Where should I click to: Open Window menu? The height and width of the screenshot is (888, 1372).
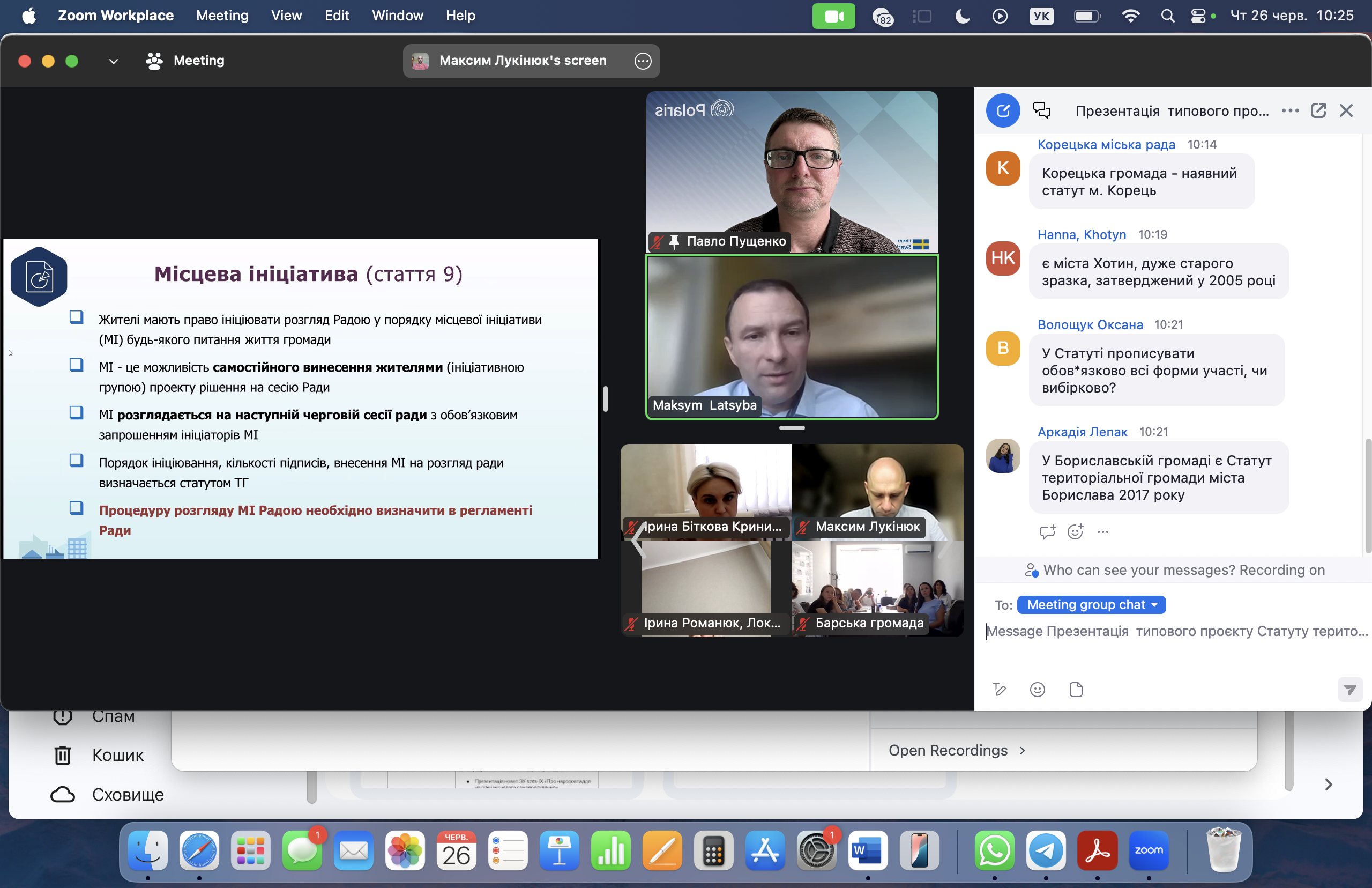click(x=398, y=16)
